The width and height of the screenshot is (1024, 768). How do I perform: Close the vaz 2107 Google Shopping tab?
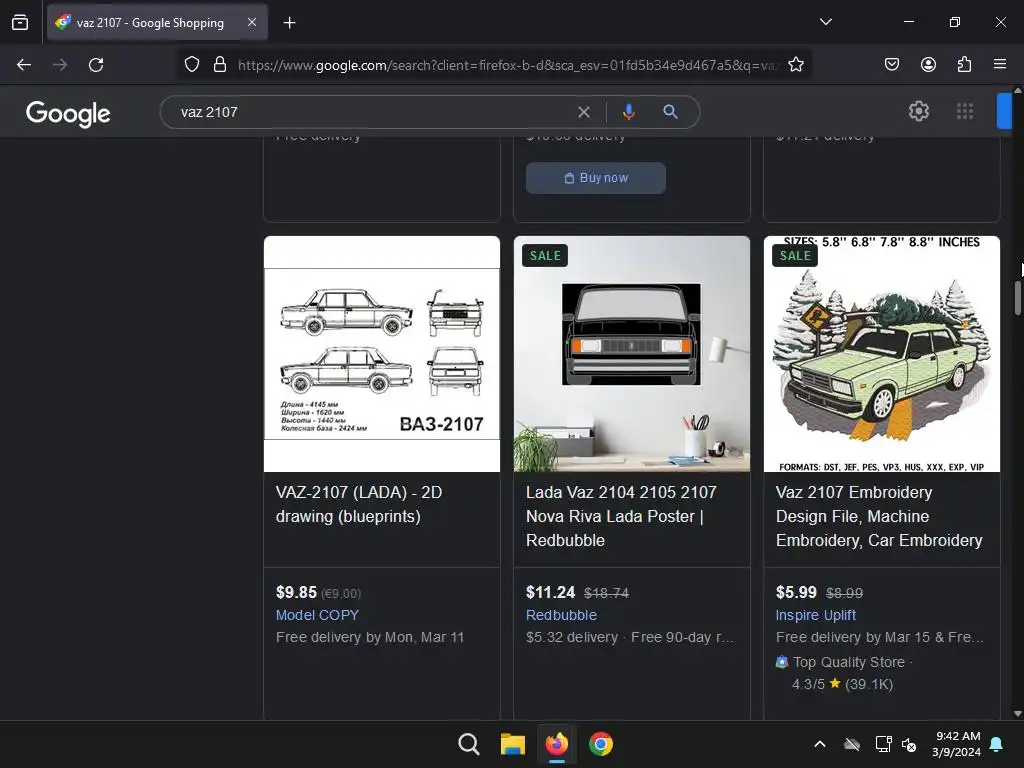click(x=252, y=22)
